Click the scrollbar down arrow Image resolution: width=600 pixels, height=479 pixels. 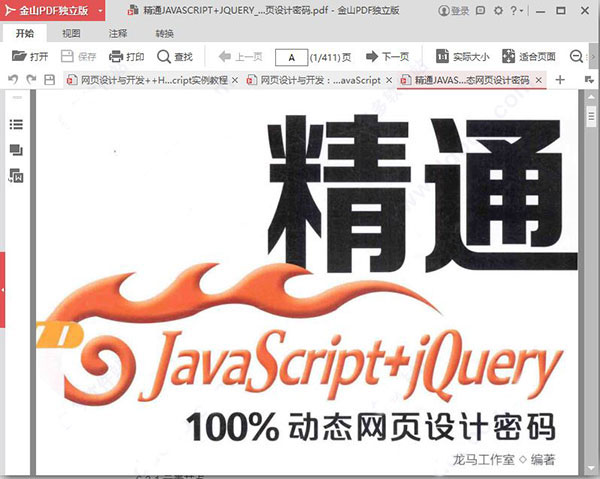pyautogui.click(x=592, y=469)
